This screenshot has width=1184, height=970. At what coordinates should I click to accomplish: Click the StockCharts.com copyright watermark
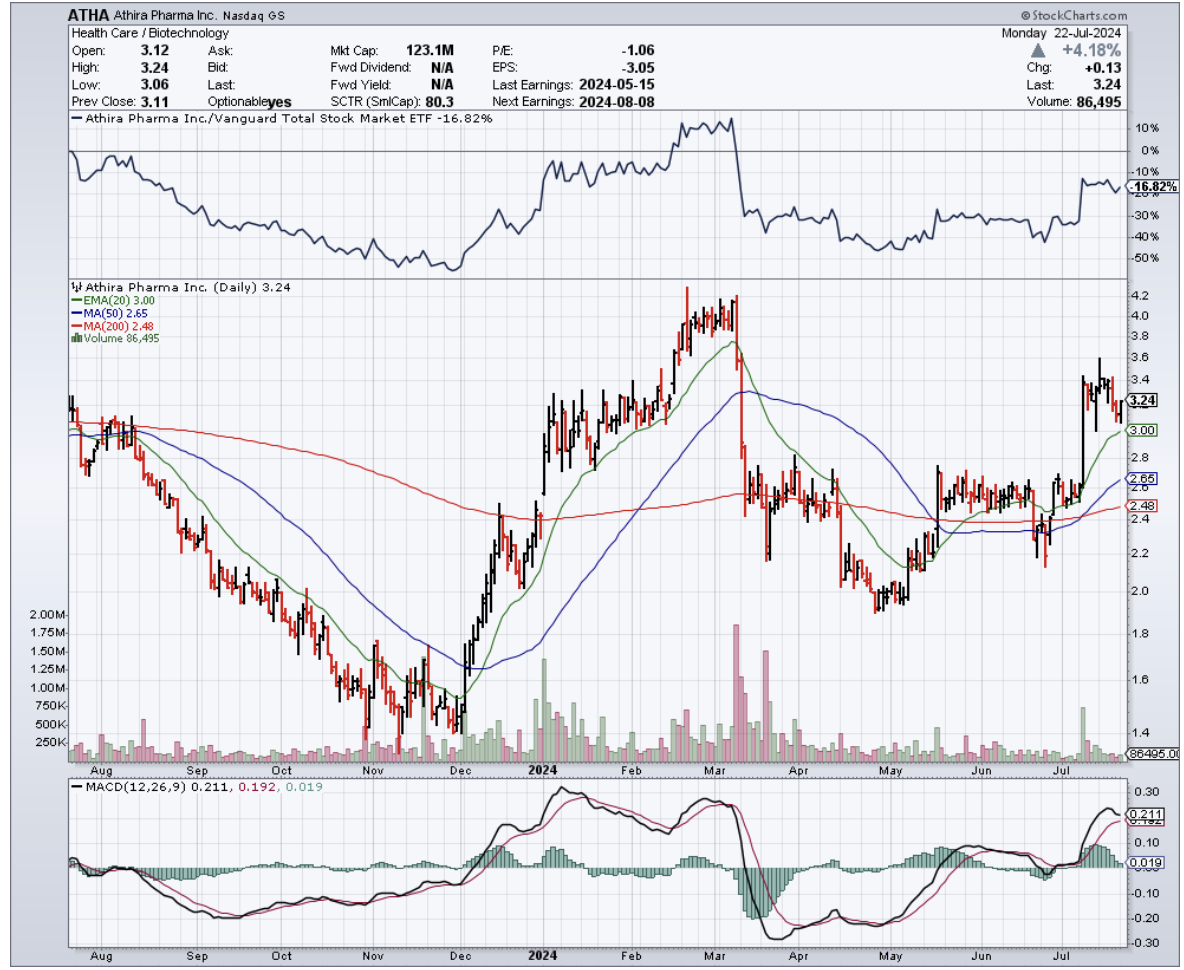(1075, 16)
